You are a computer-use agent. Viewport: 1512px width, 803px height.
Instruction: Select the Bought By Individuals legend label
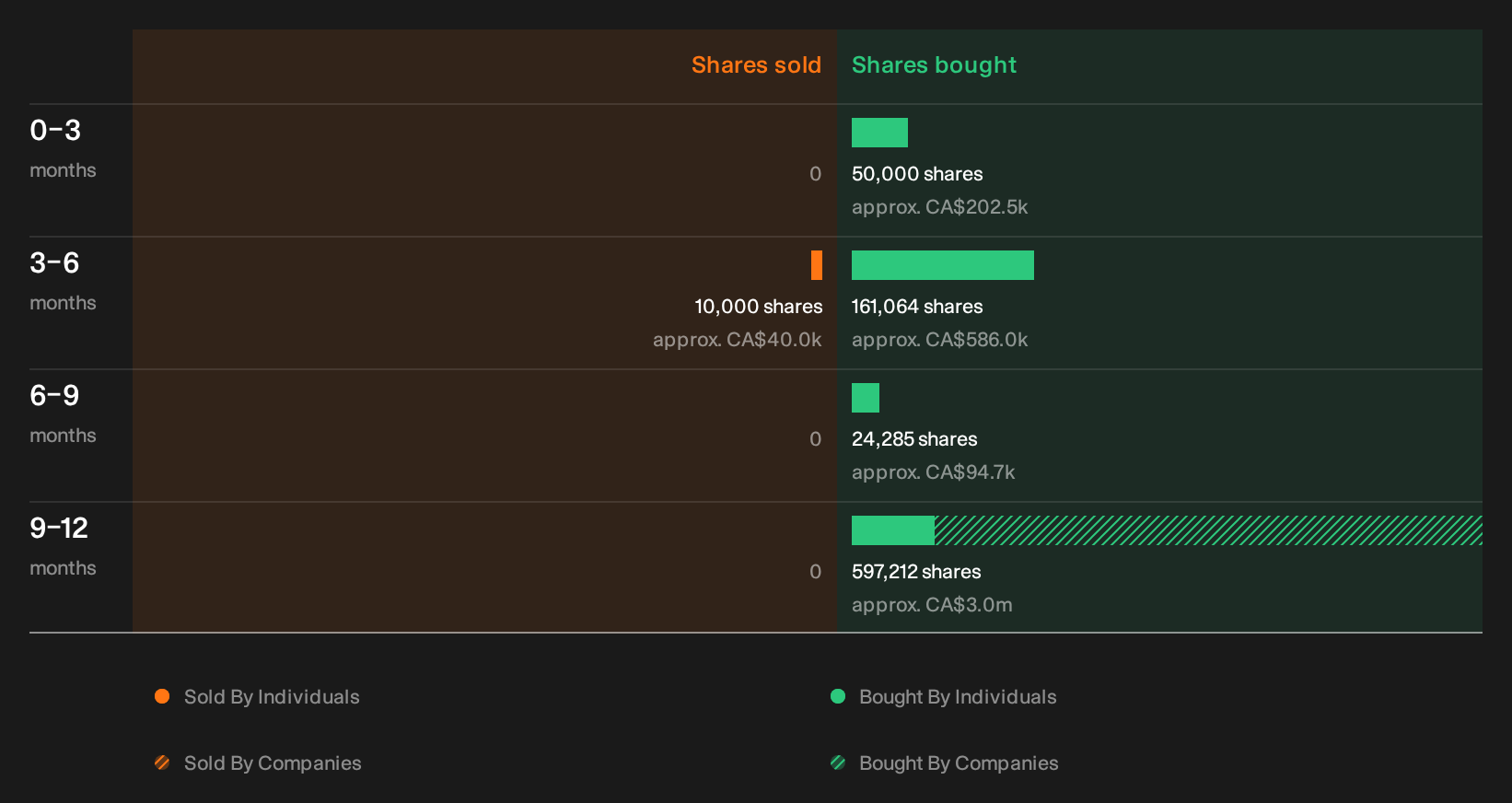[x=958, y=697]
